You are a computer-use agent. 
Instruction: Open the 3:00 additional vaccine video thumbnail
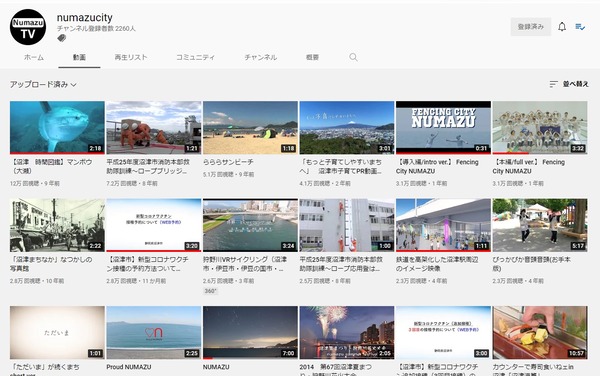[443, 332]
